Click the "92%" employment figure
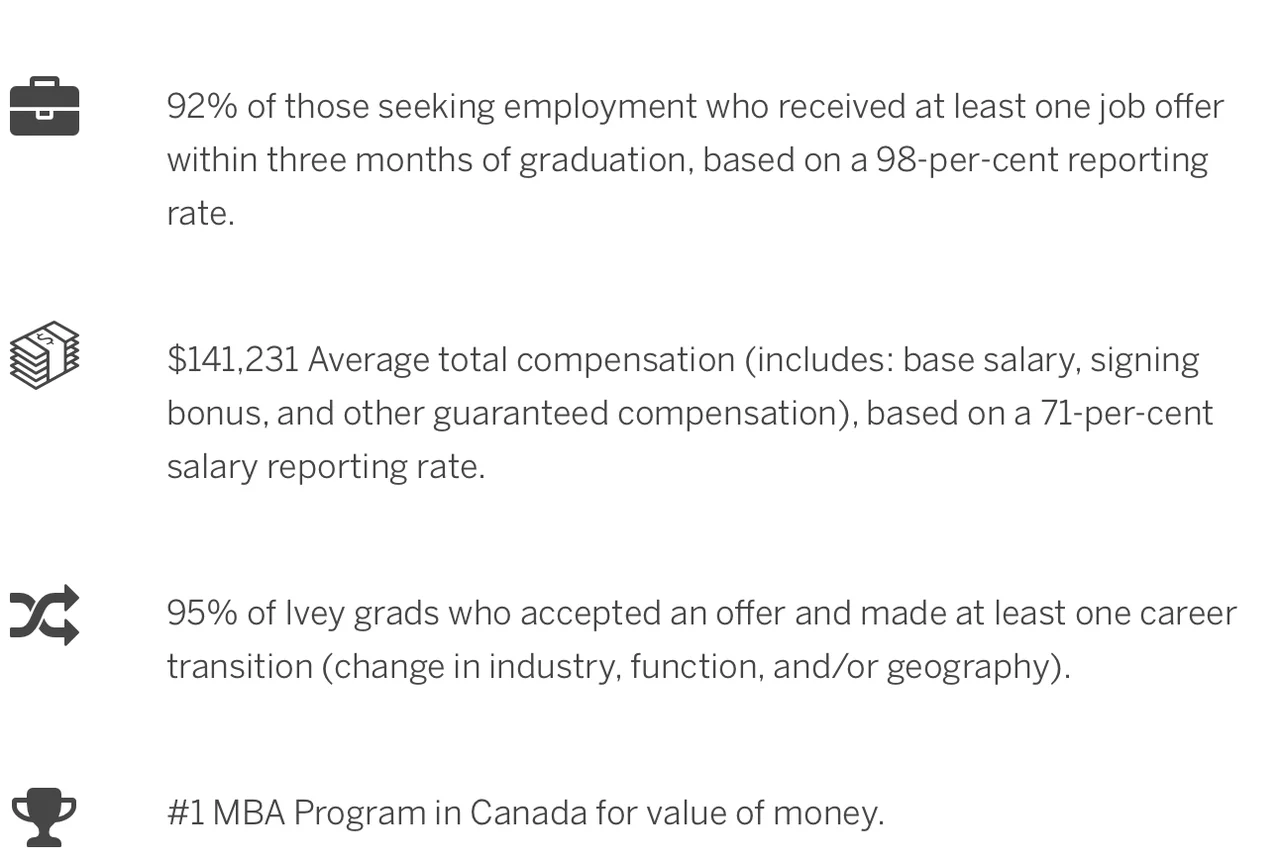The width and height of the screenshot is (1280, 861). [x=201, y=106]
